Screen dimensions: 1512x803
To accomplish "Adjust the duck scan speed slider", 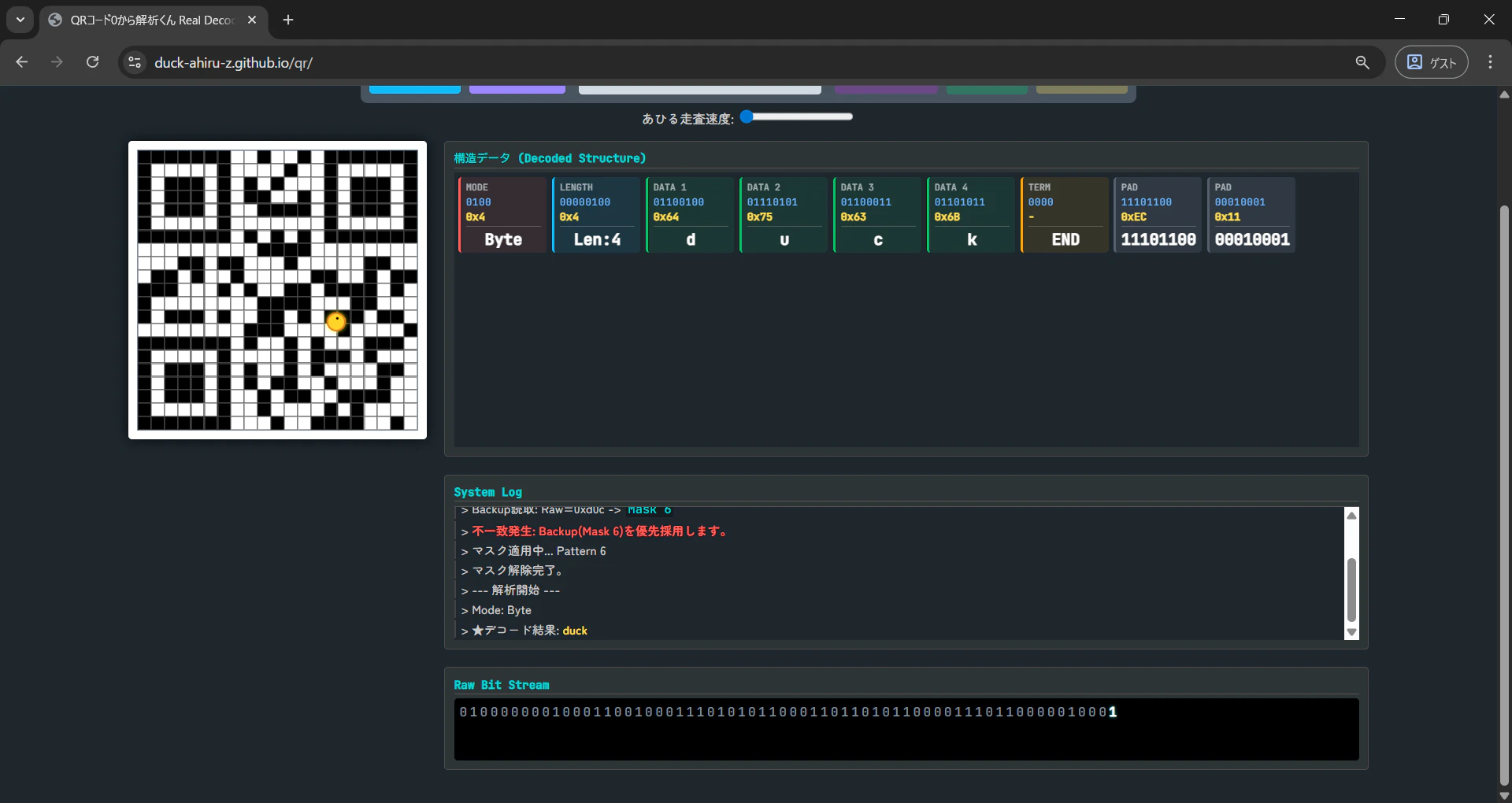I will pos(796,117).
